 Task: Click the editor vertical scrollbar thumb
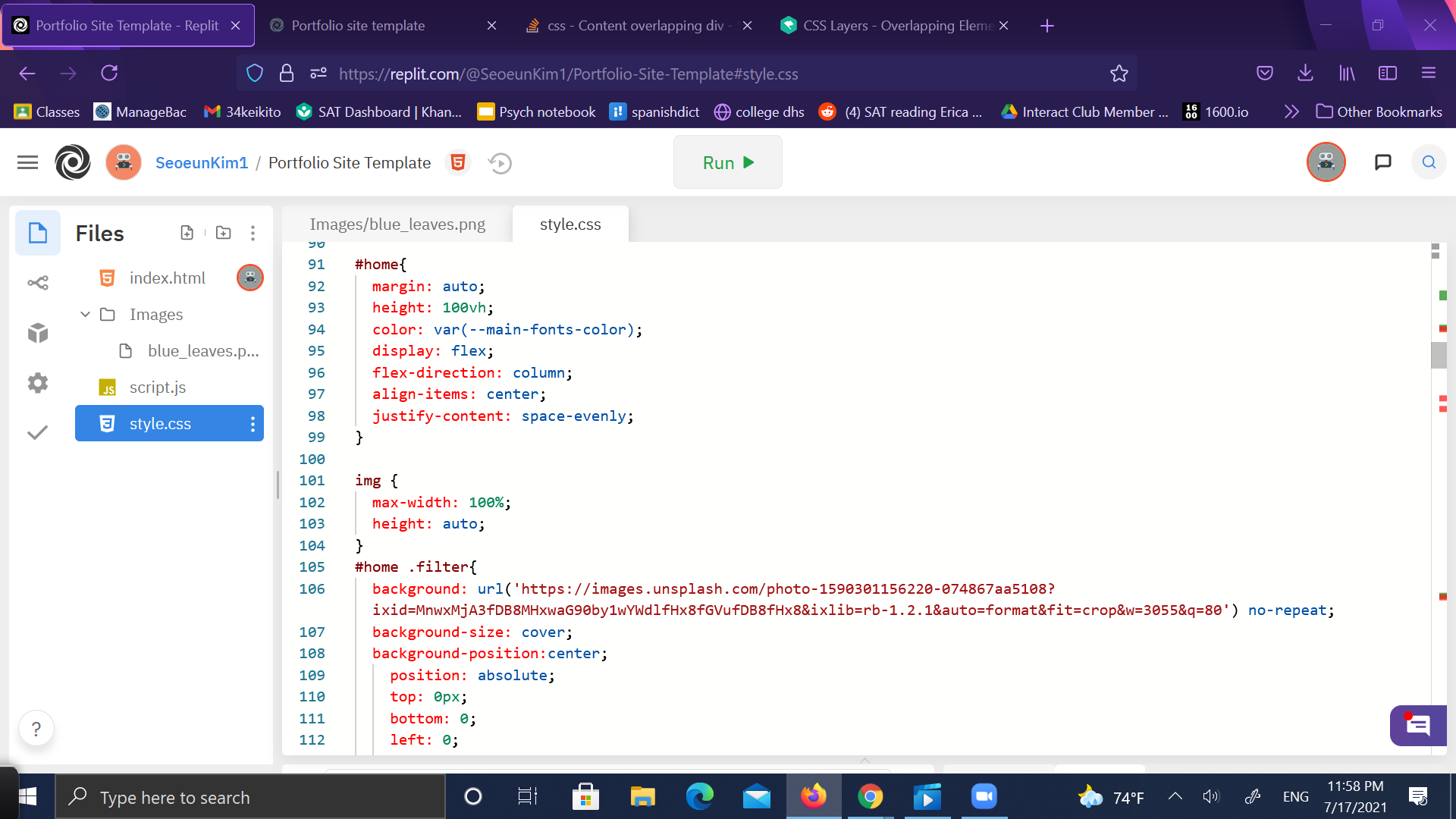click(x=1439, y=355)
